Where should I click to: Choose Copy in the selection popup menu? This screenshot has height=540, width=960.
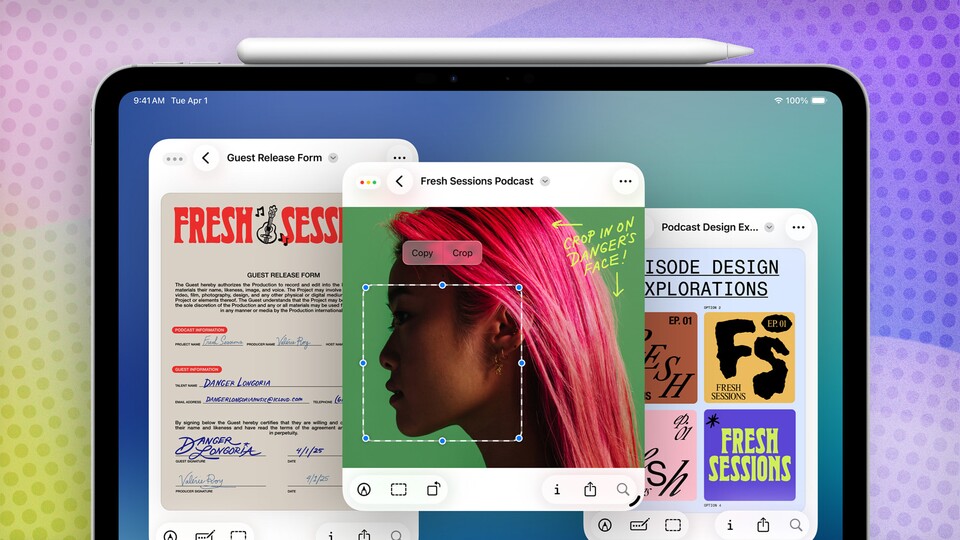coord(422,253)
